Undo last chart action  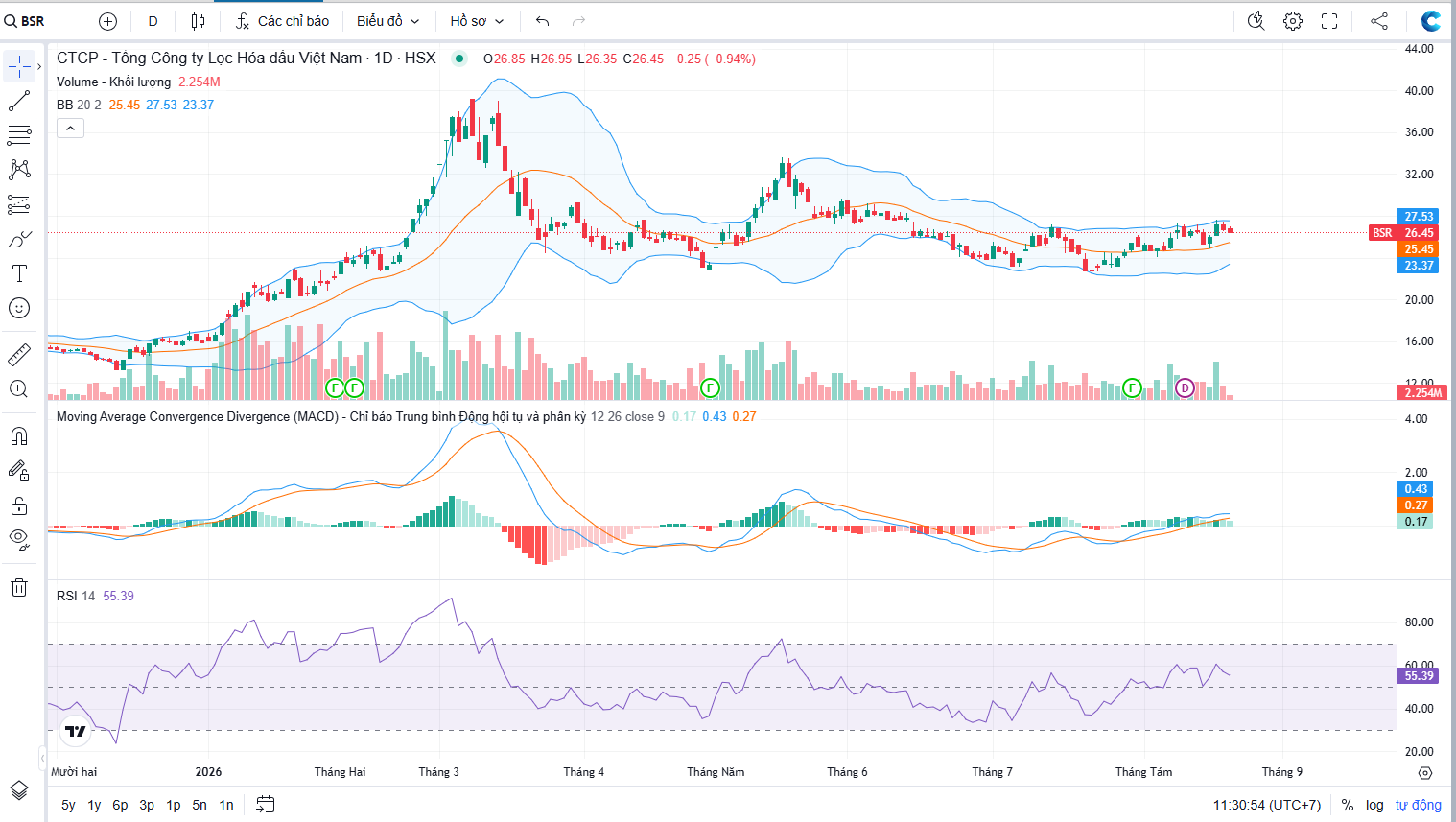[x=543, y=21]
